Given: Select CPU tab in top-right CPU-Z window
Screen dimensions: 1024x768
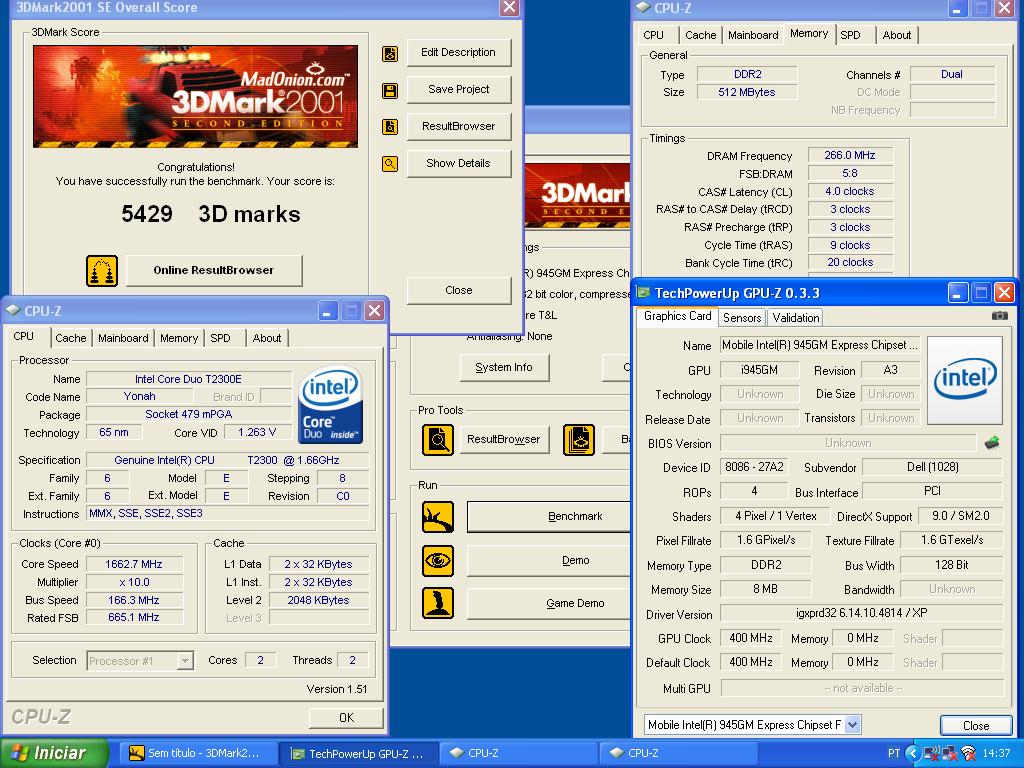Looking at the screenshot, I should [653, 35].
